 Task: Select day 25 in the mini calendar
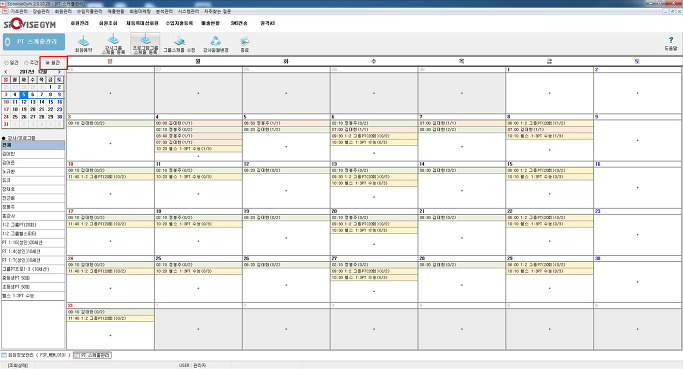[x=15, y=117]
